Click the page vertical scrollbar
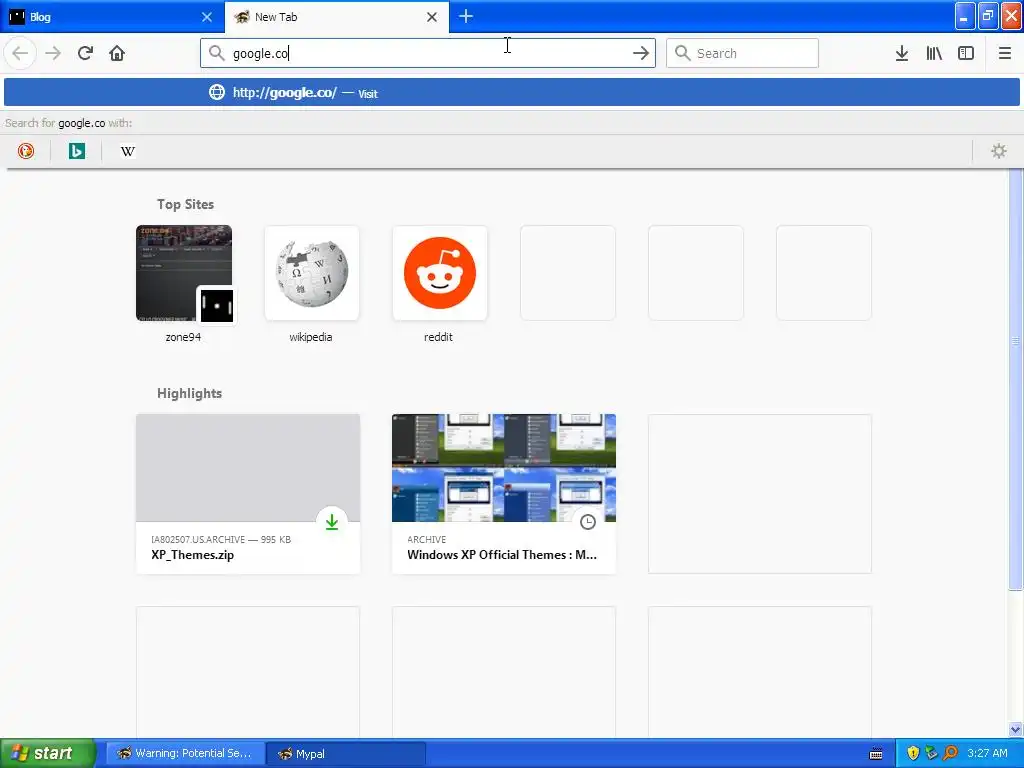Image resolution: width=1024 pixels, height=768 pixels. point(1016,379)
